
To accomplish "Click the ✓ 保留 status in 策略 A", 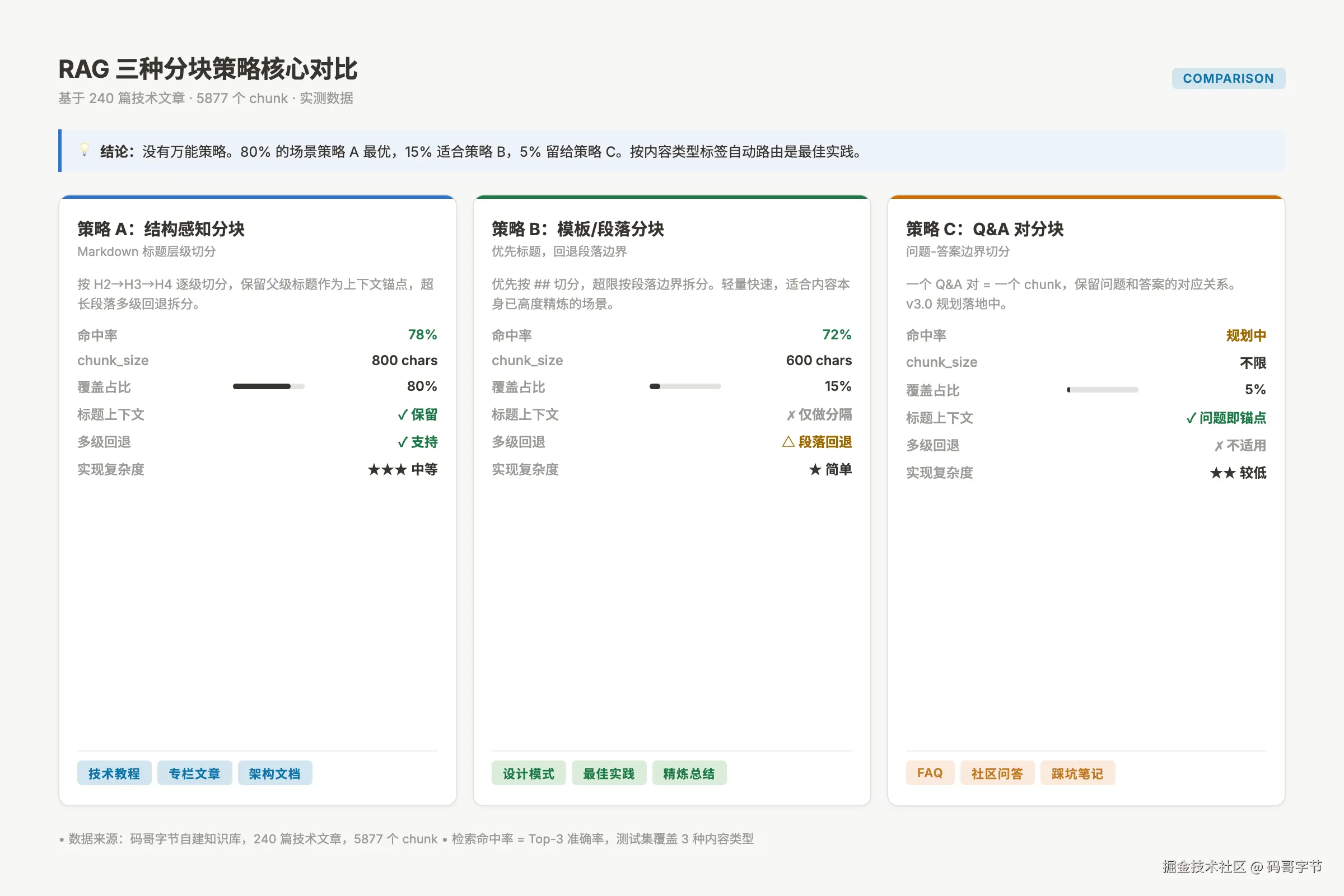I will coord(418,414).
